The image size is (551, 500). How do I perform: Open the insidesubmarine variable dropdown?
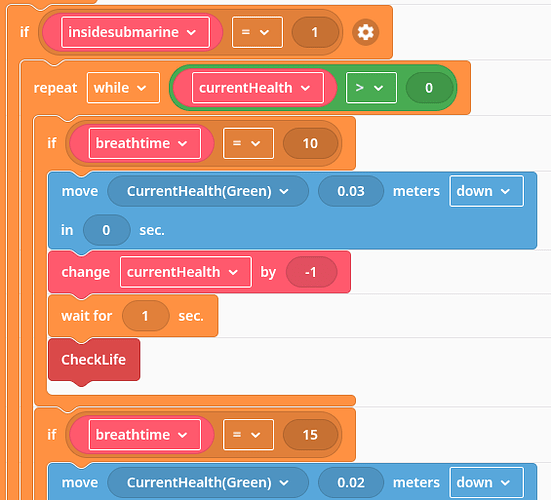tap(136, 32)
